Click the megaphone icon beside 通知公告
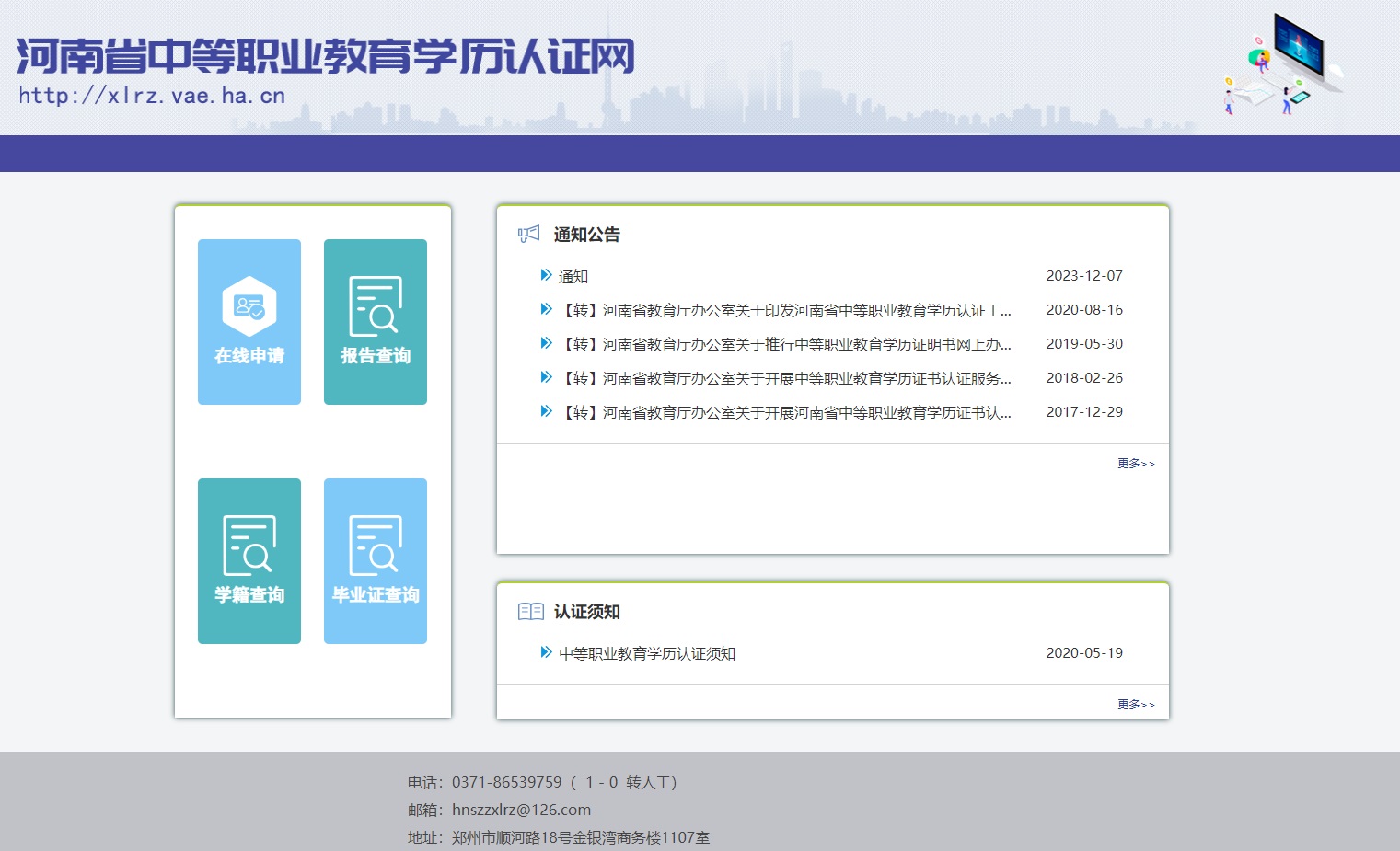The width and height of the screenshot is (1400, 851). tap(528, 235)
